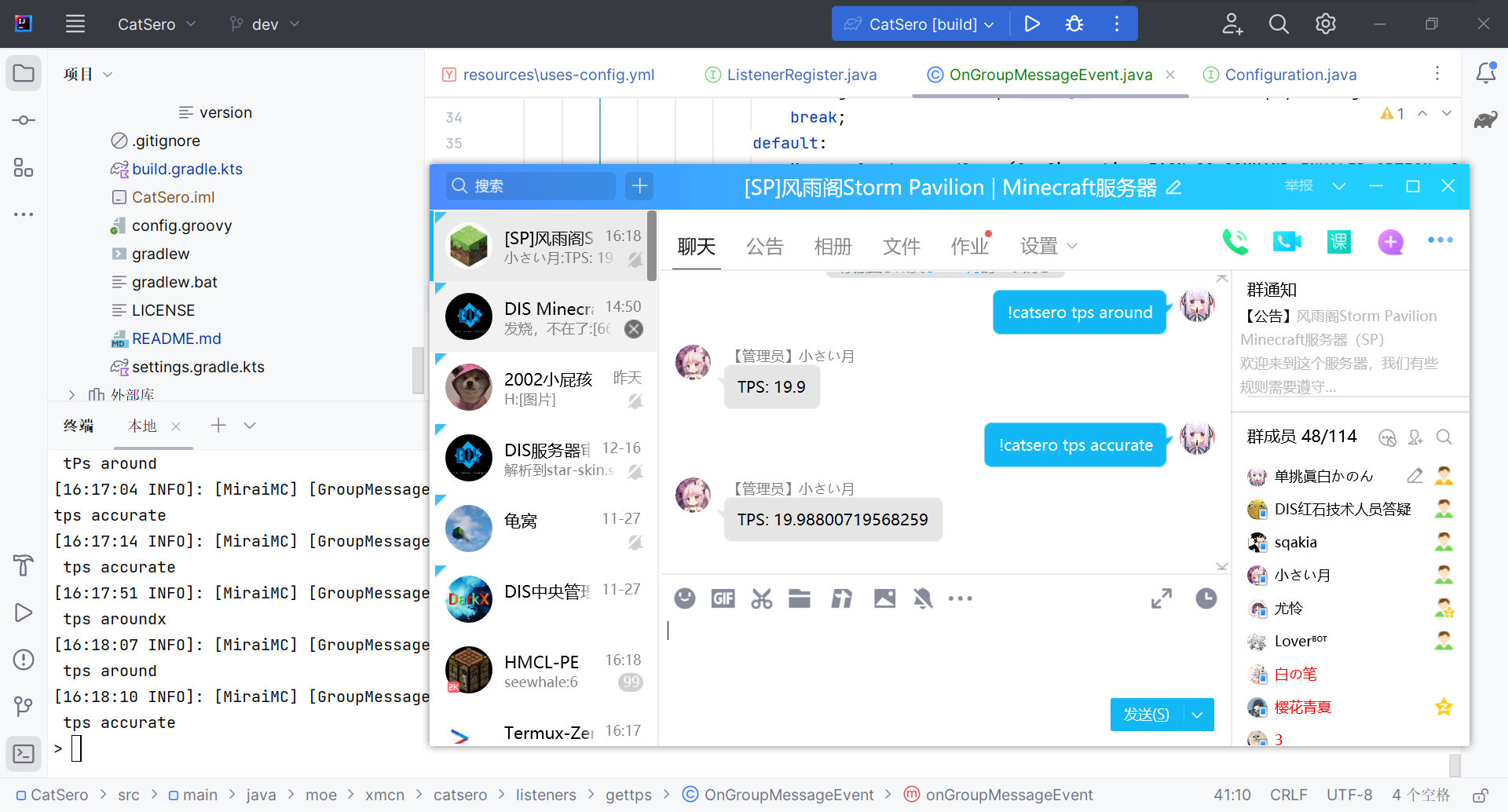The height and width of the screenshot is (812, 1508).
Task: Open the emoji picker in chat toolbar
Action: [685, 598]
